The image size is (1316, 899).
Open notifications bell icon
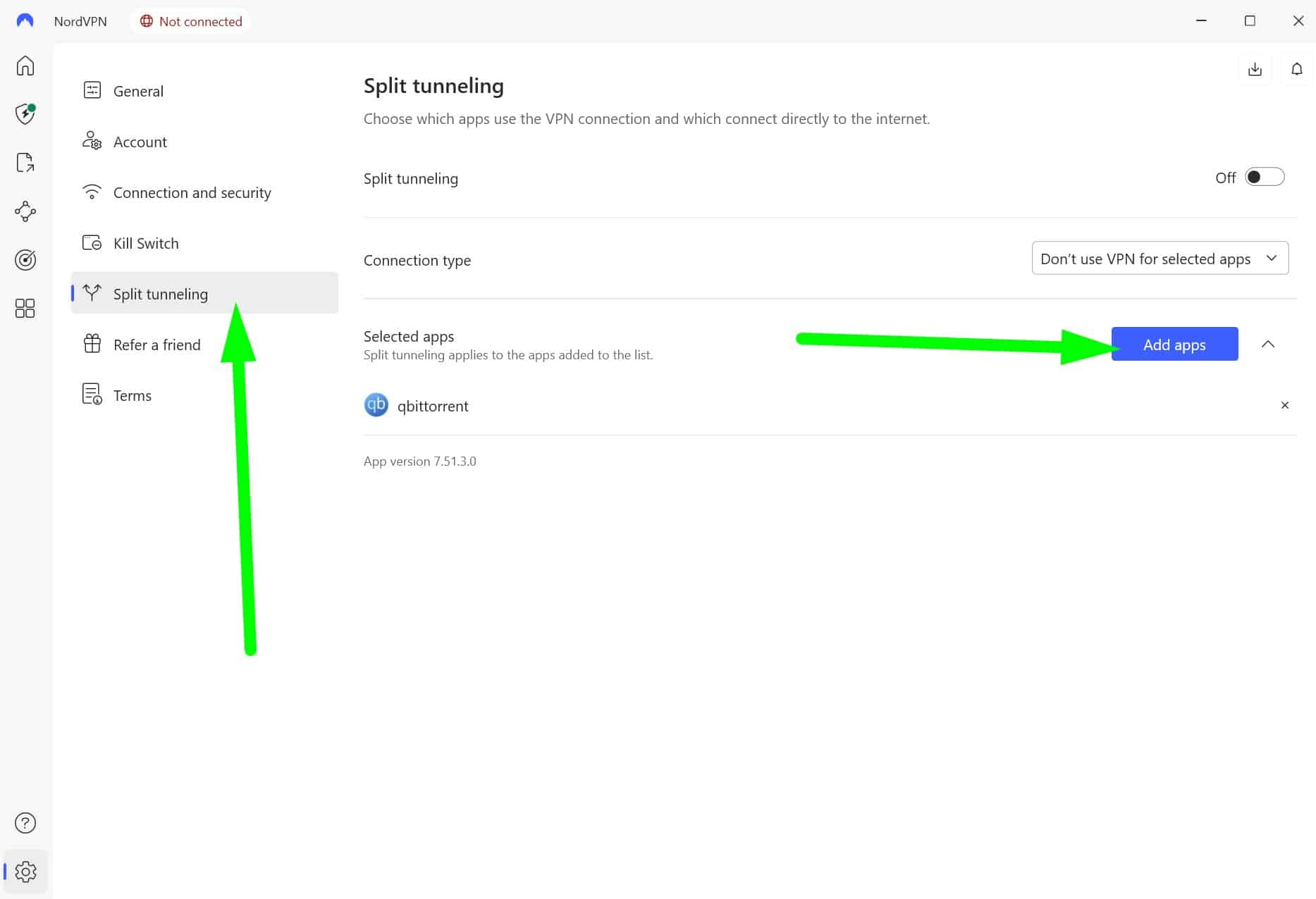(x=1296, y=69)
